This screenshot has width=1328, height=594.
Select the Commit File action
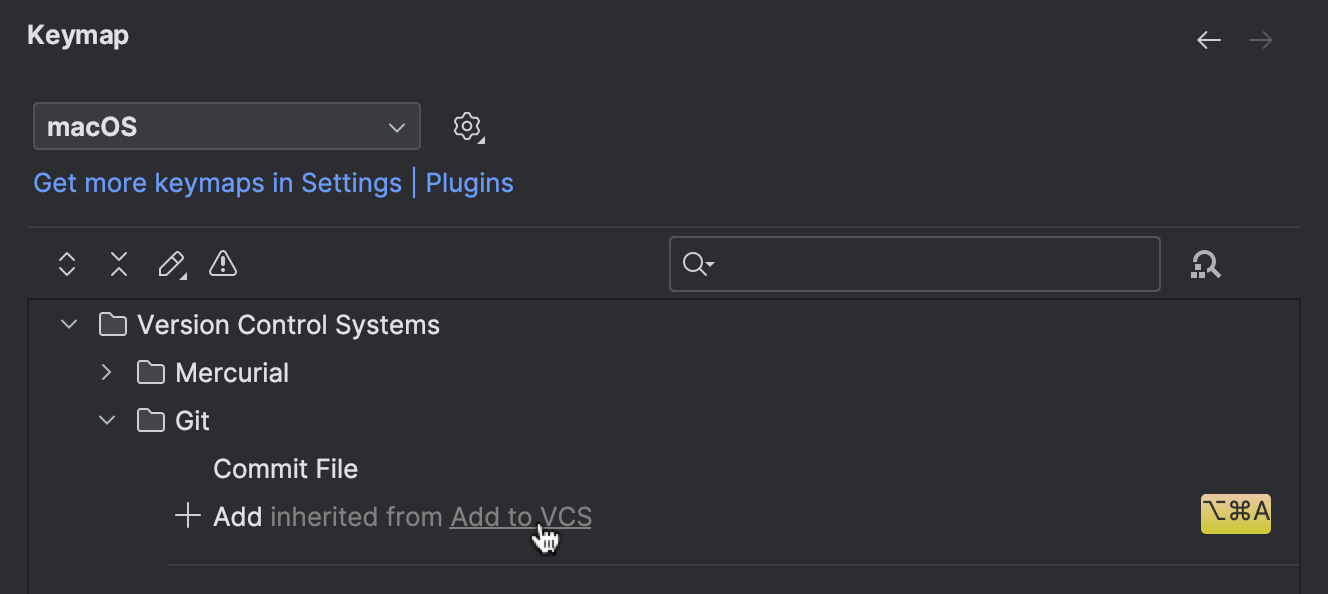point(285,468)
